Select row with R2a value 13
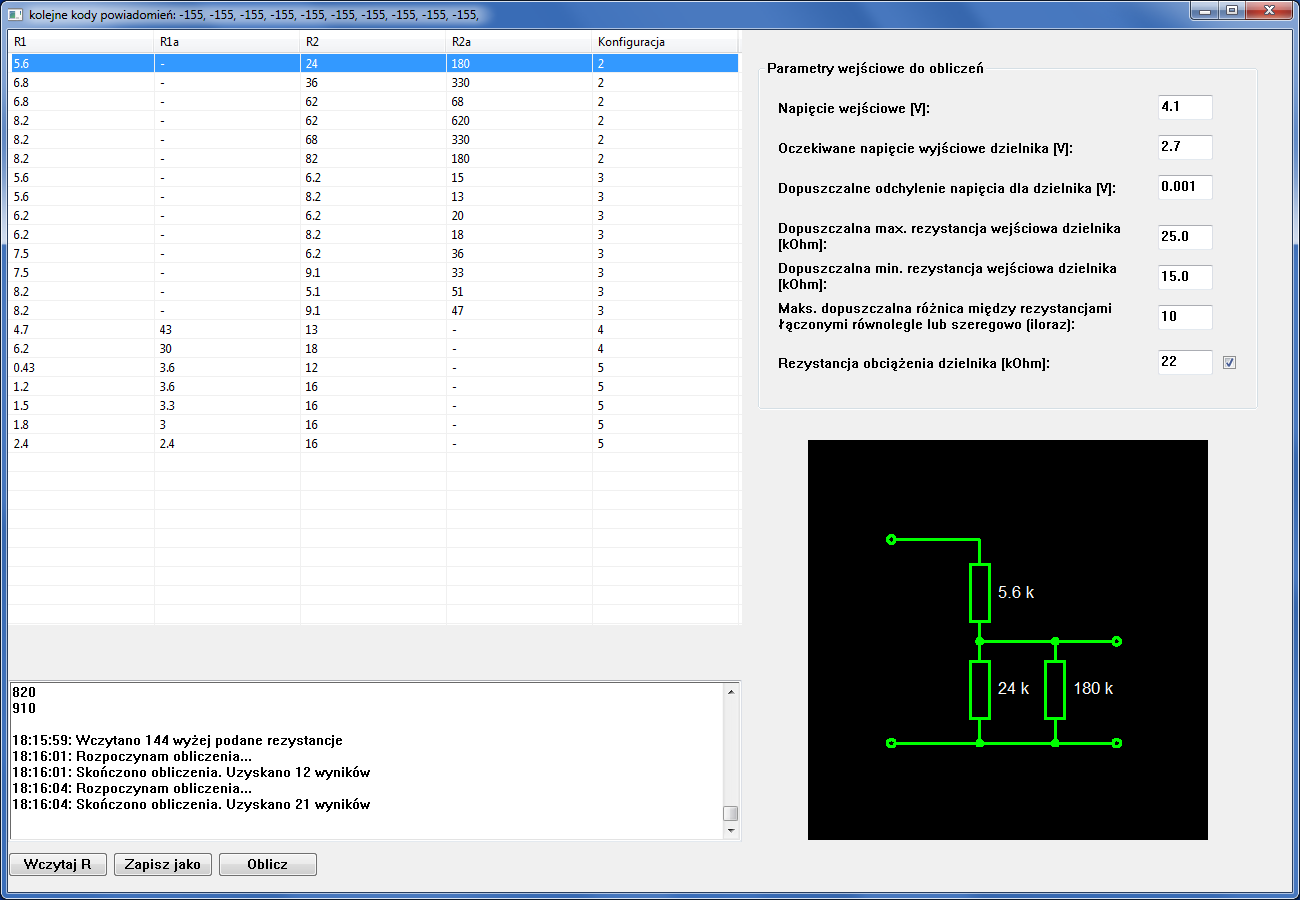This screenshot has width=1300, height=900. pyautogui.click(x=373, y=196)
